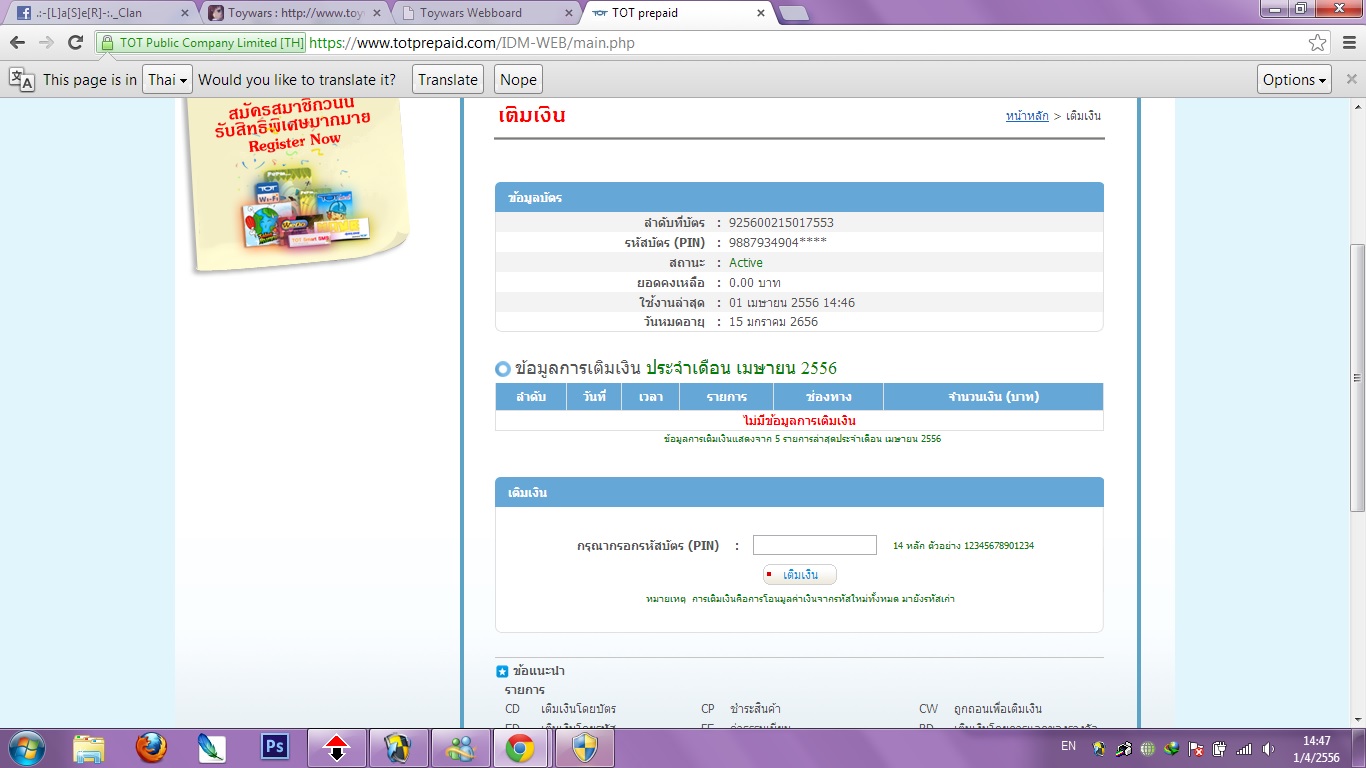Image resolution: width=1366 pixels, height=768 pixels.
Task: Click the เติมเงิน top-up submit button
Action: [799, 575]
